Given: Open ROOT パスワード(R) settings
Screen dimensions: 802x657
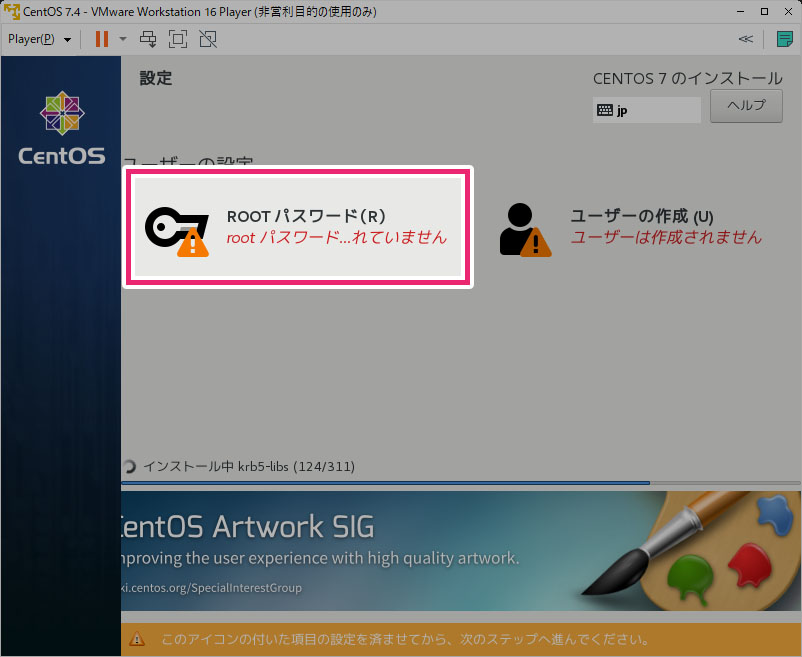Looking at the screenshot, I should tap(298, 227).
